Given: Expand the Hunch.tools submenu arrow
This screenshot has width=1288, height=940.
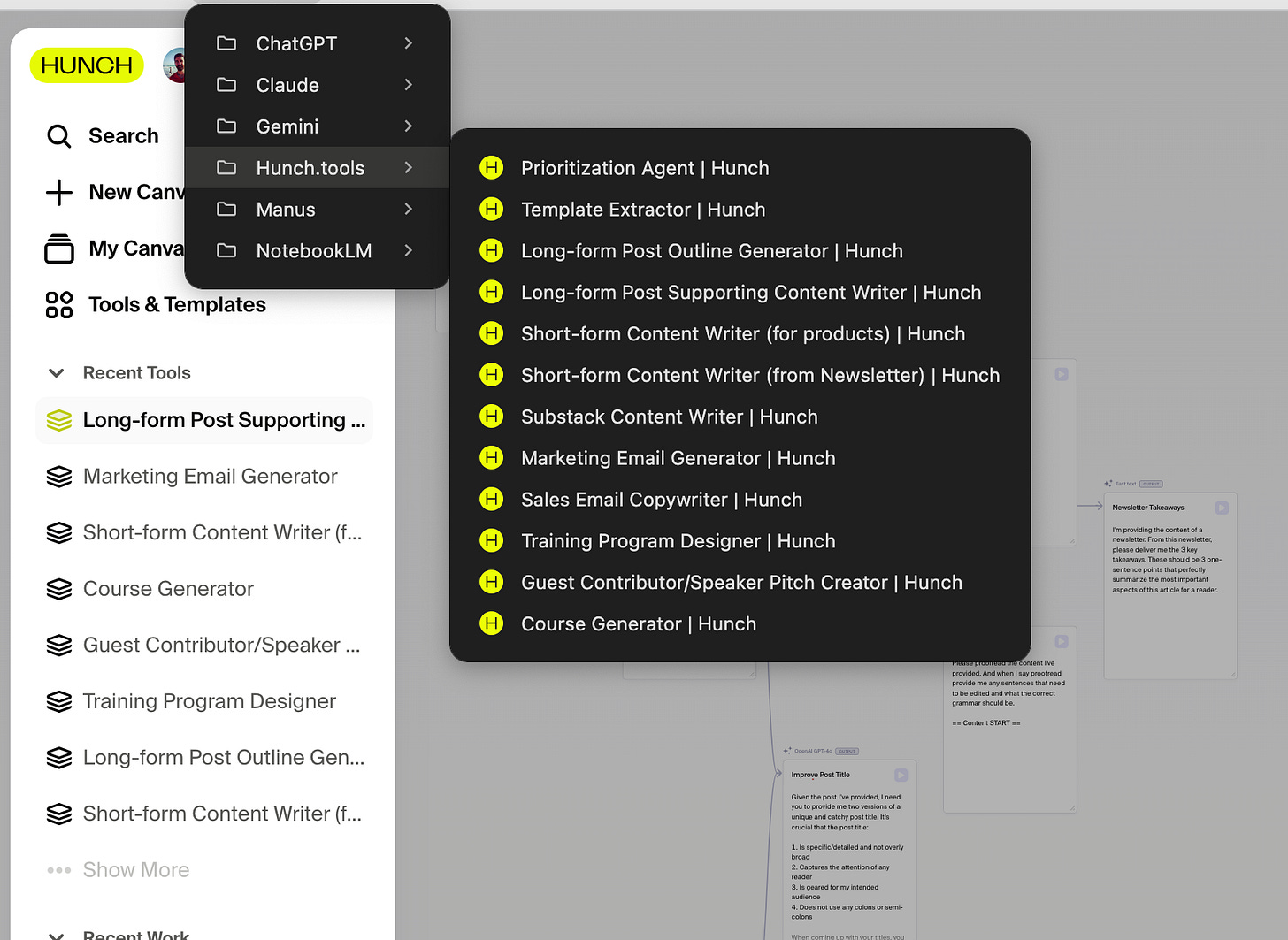Looking at the screenshot, I should point(408,168).
